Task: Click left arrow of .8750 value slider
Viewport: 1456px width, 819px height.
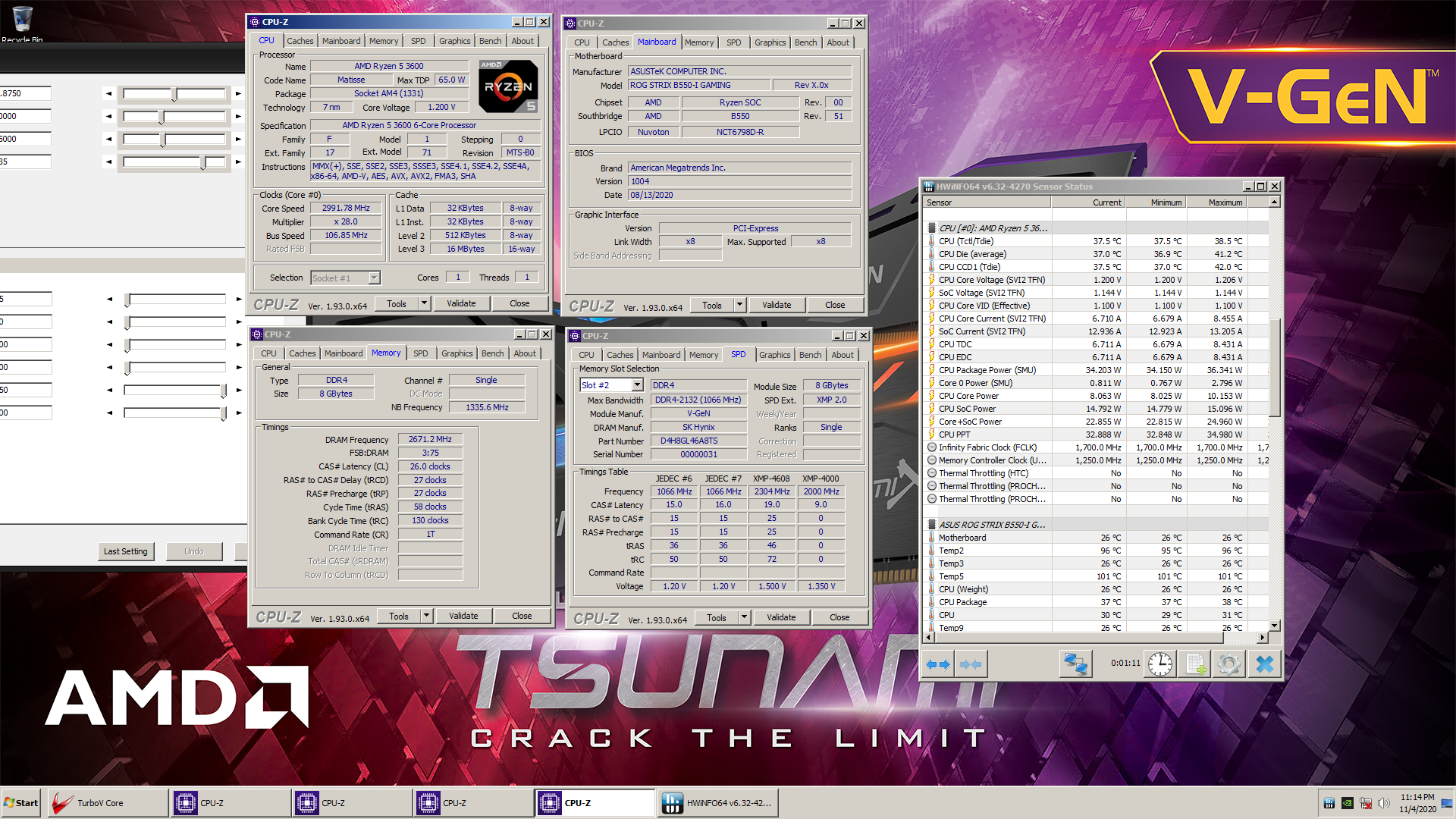Action: click(x=108, y=94)
